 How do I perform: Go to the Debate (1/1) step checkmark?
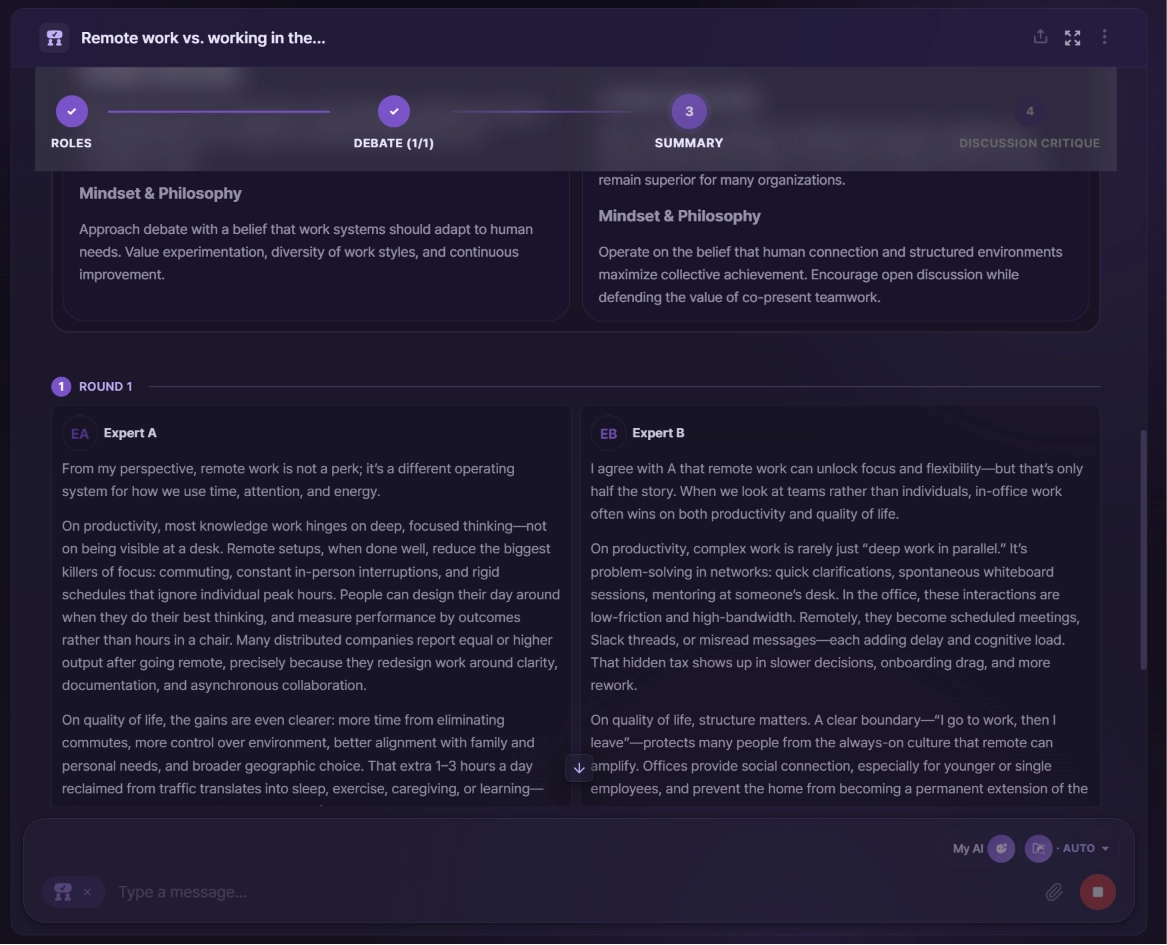pyautogui.click(x=394, y=112)
